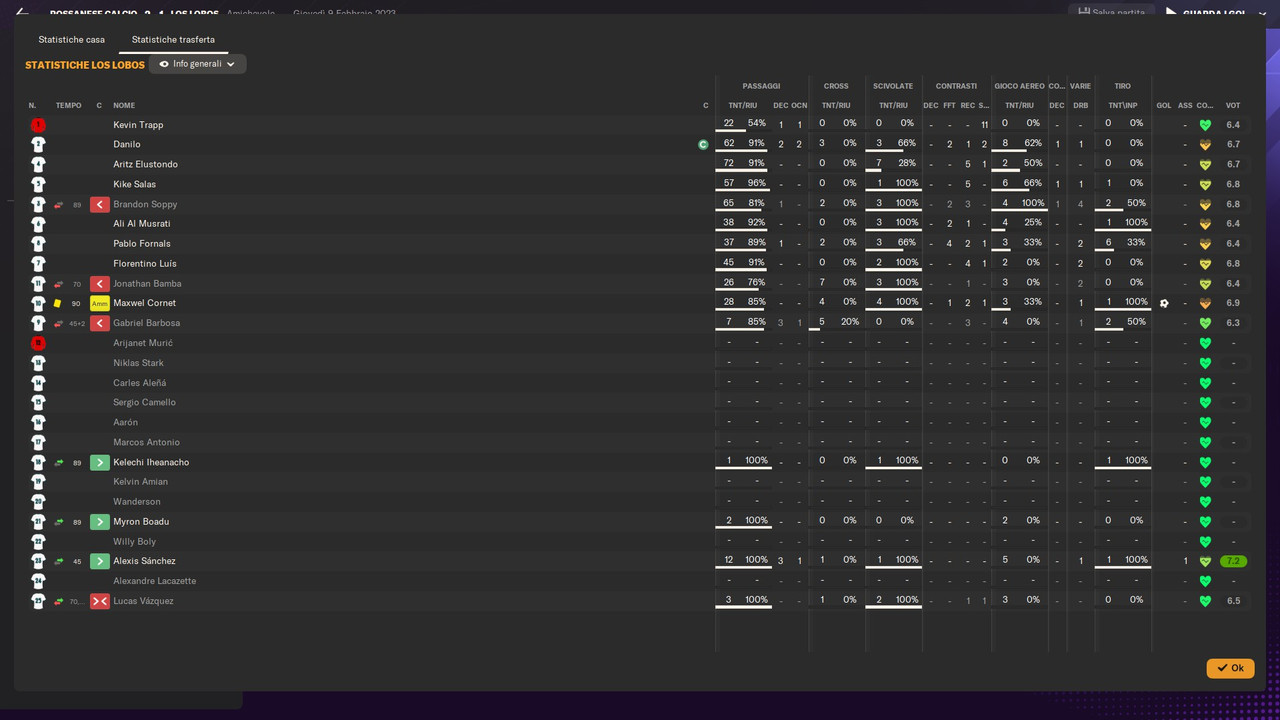The height and width of the screenshot is (720, 1280).
Task: Select the Willy Boly row name
Action: coord(134,542)
